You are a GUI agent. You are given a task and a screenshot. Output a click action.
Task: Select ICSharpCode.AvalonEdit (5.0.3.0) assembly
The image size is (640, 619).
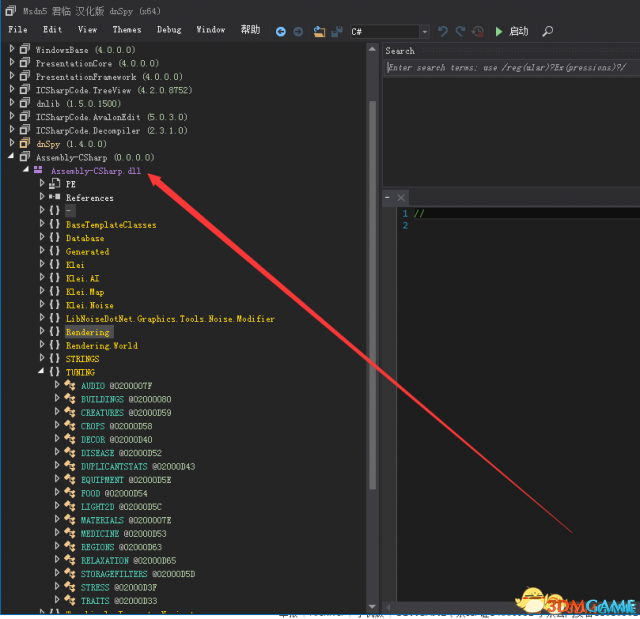(x=111, y=117)
